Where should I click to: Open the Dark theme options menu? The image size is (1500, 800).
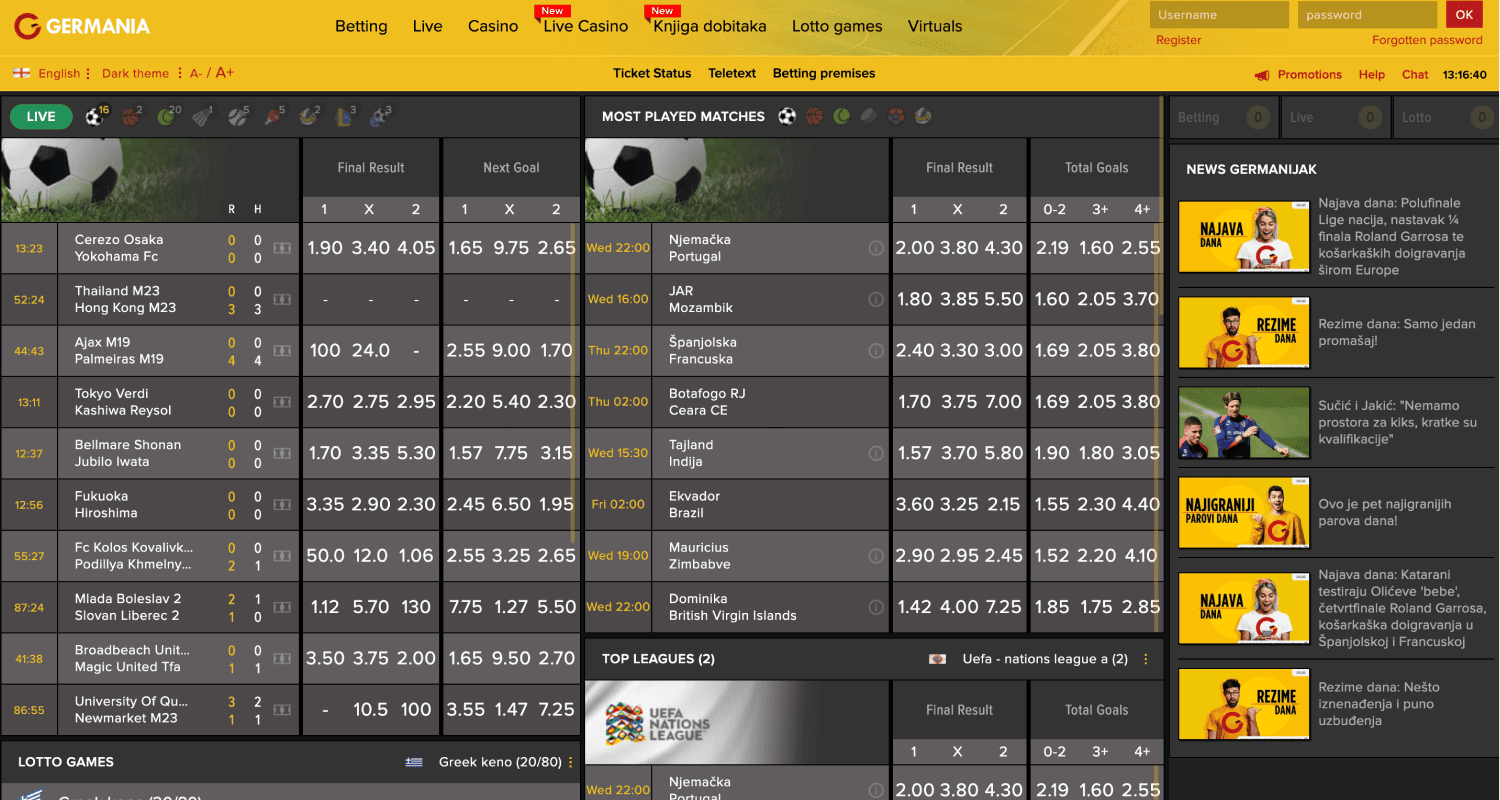coord(143,73)
